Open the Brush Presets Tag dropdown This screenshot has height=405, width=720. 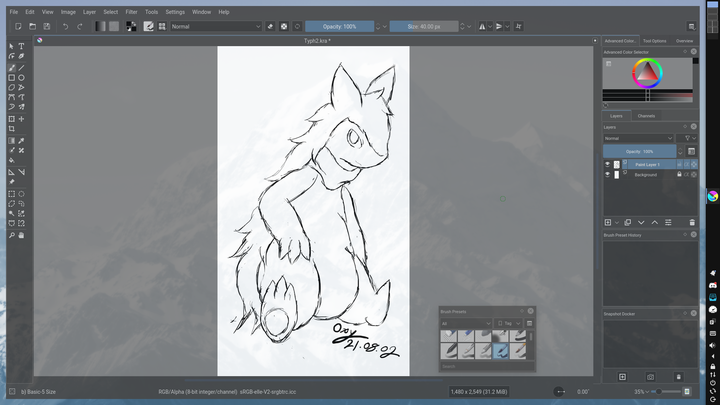click(509, 323)
